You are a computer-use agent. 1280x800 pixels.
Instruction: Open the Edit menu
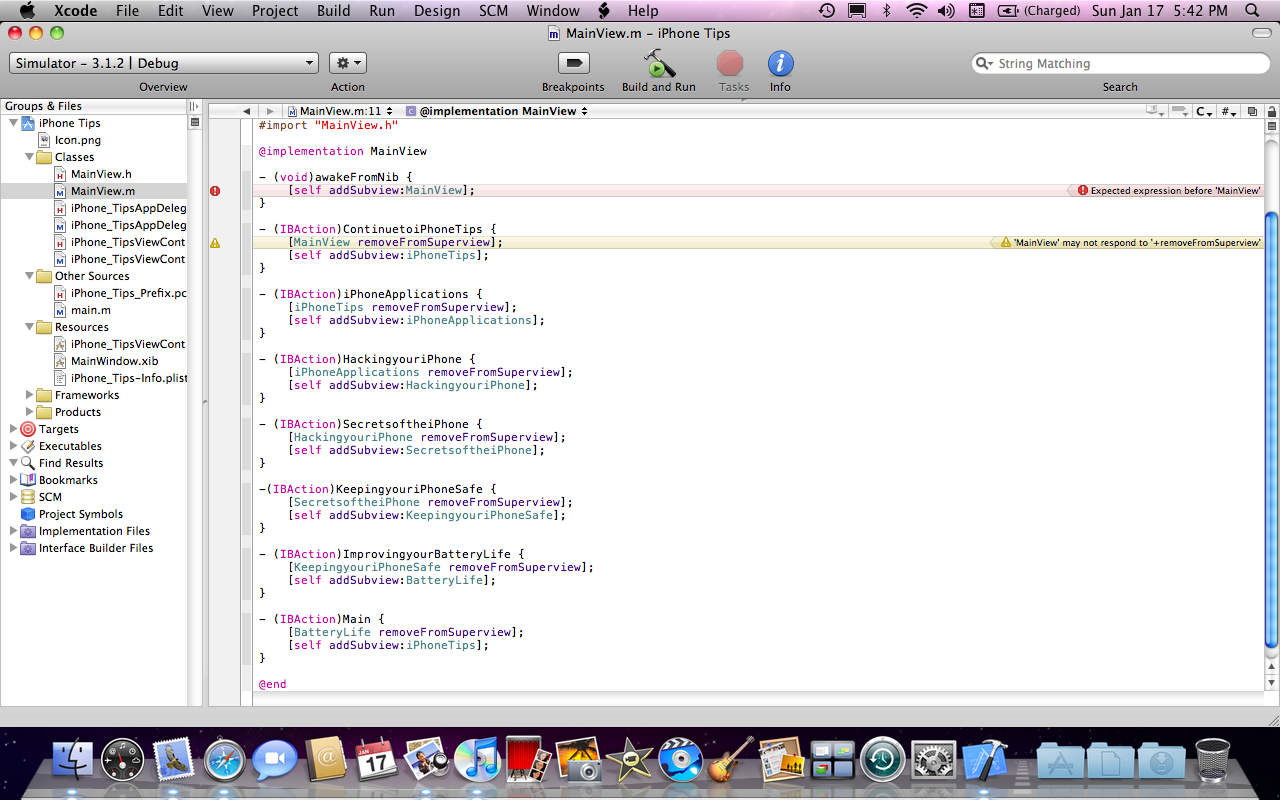(x=170, y=11)
